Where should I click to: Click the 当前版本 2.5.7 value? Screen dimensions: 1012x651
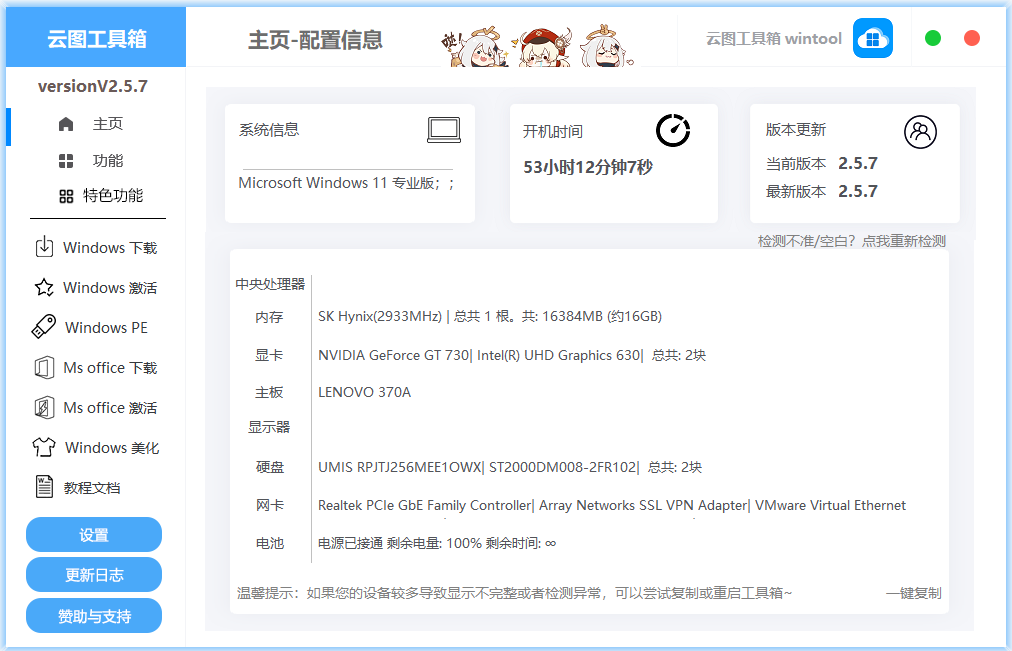click(858, 163)
